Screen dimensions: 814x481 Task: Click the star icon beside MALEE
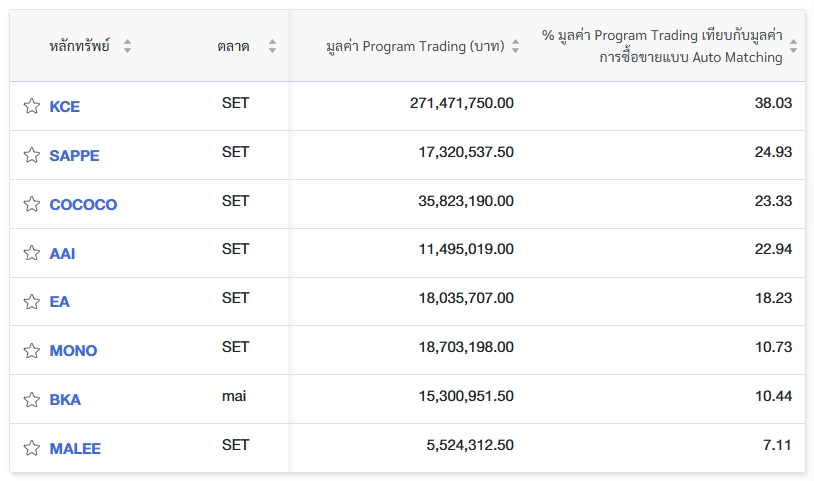point(32,448)
